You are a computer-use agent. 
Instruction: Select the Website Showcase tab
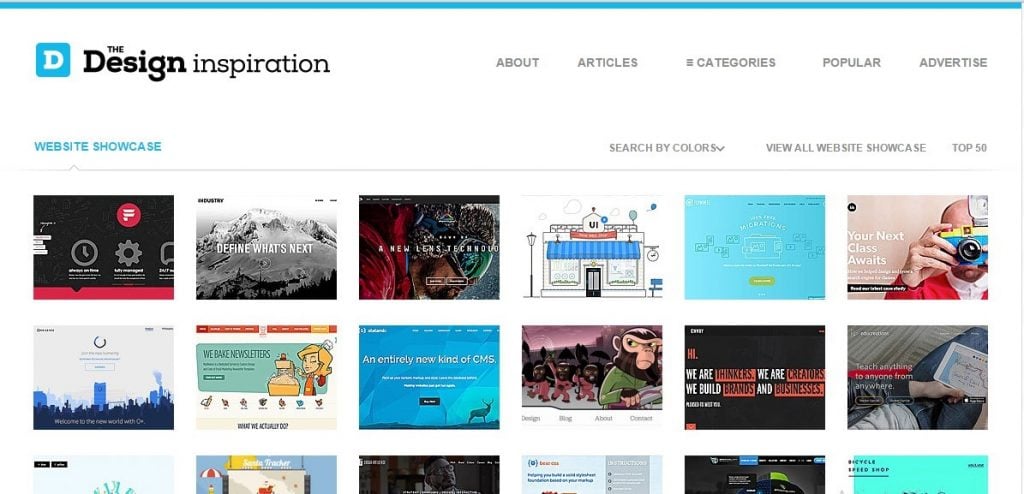point(98,146)
